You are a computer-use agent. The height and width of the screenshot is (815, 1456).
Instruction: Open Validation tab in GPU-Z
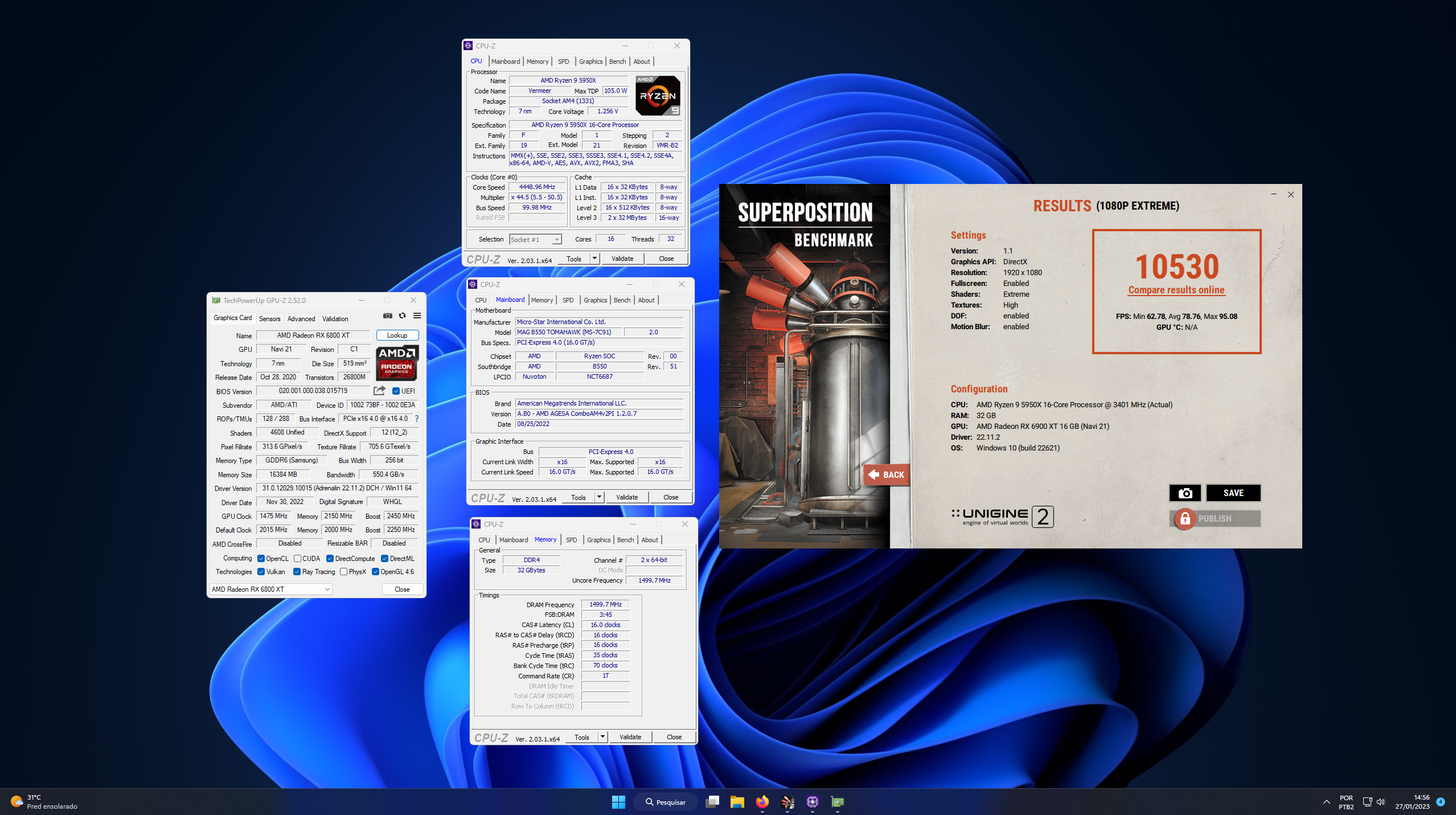click(x=335, y=318)
